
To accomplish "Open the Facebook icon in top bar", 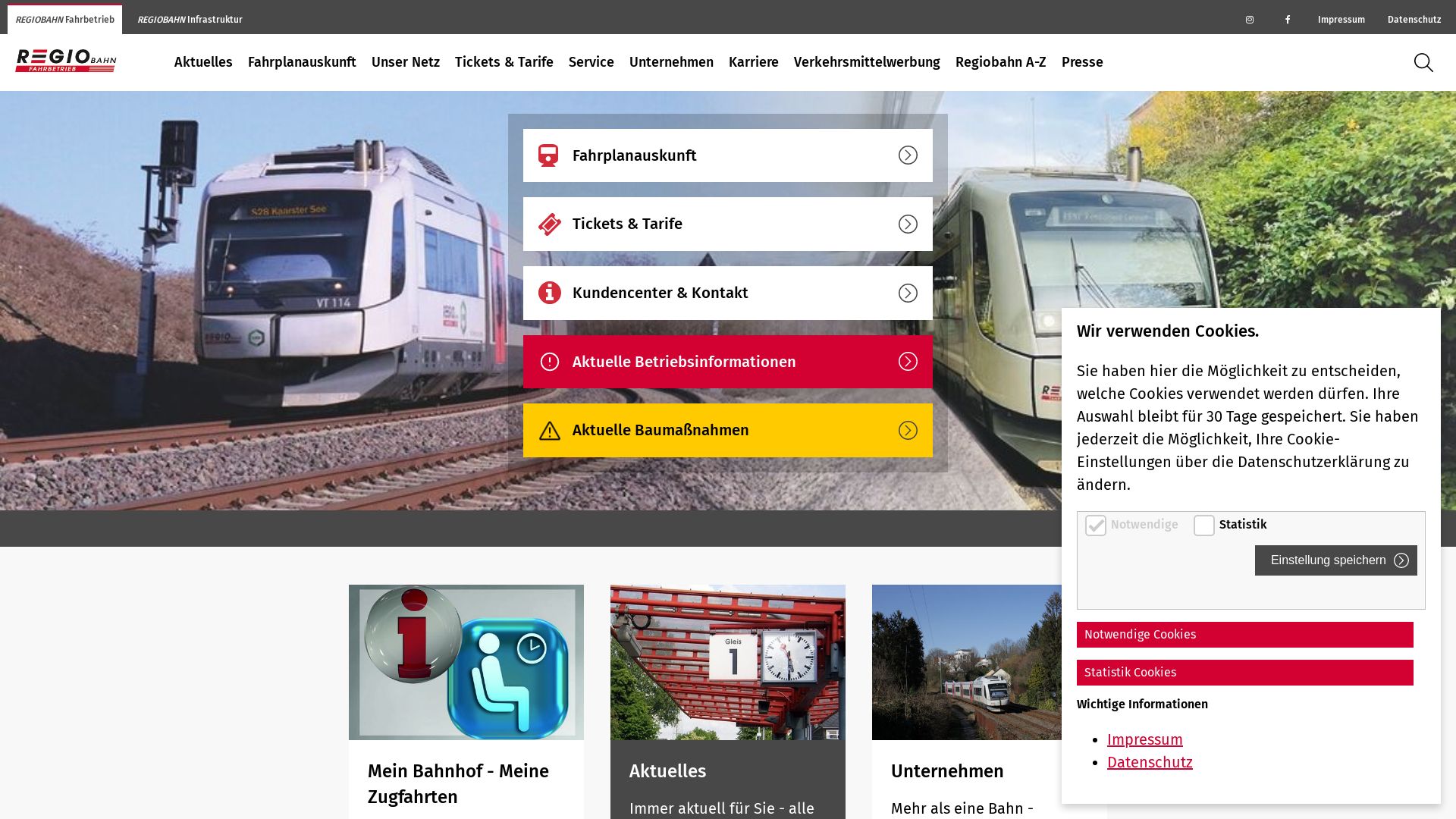I will (x=1288, y=20).
